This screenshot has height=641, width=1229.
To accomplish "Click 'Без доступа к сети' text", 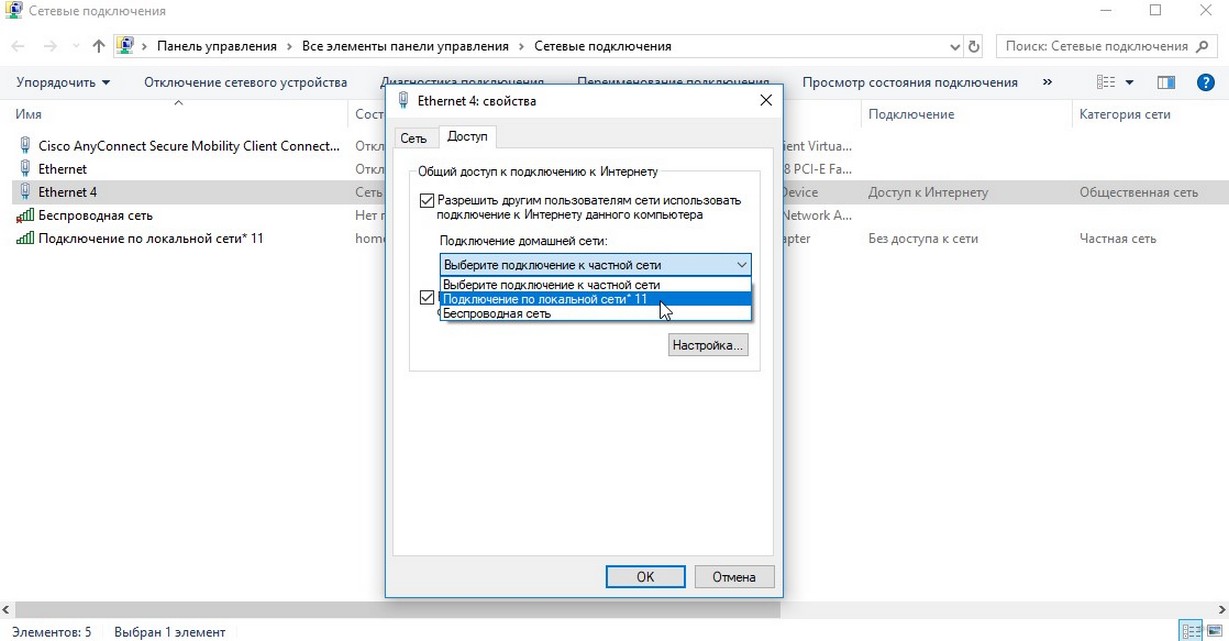I will coord(923,238).
